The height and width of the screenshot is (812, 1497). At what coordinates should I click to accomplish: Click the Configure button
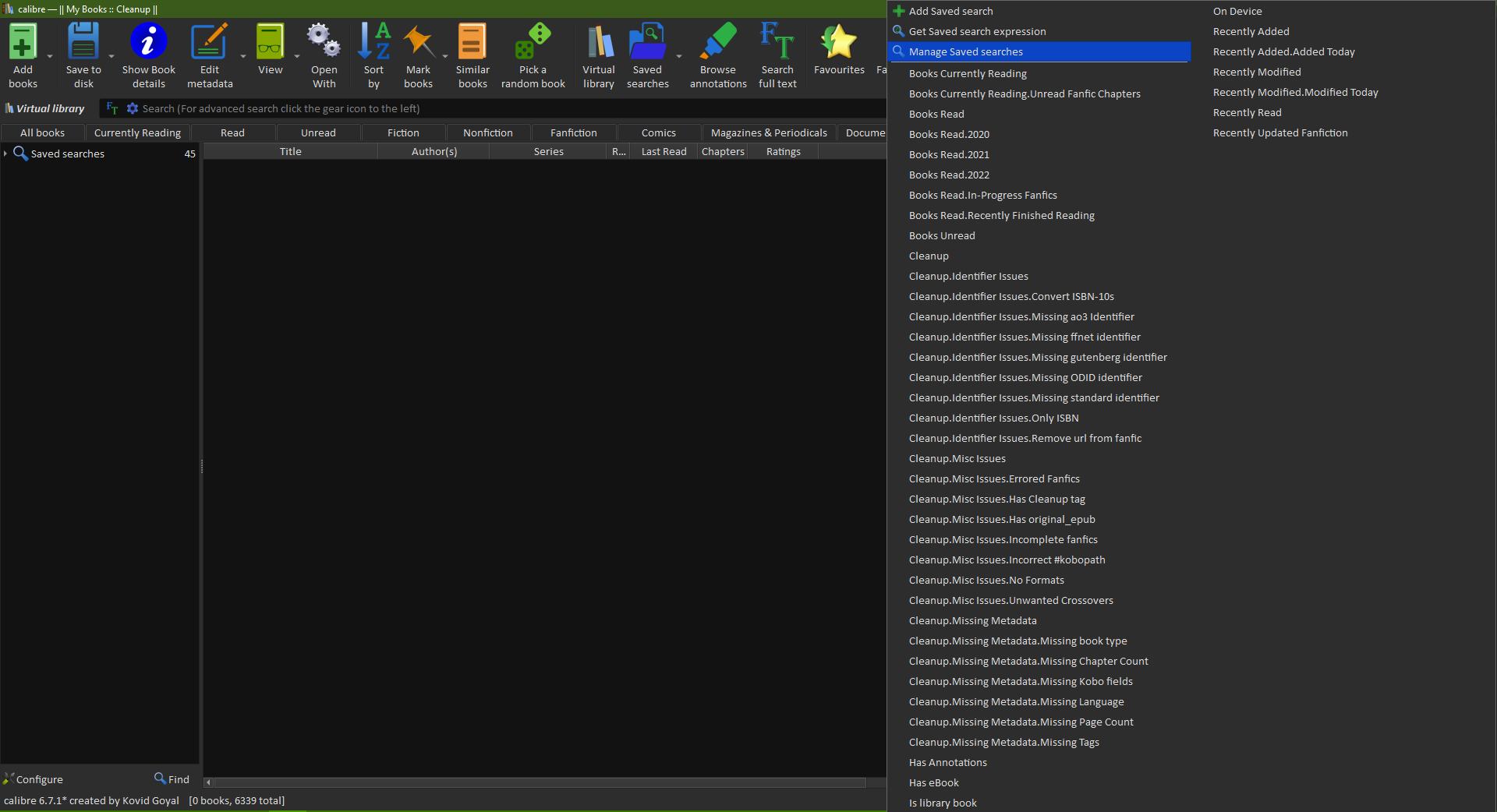point(33,779)
